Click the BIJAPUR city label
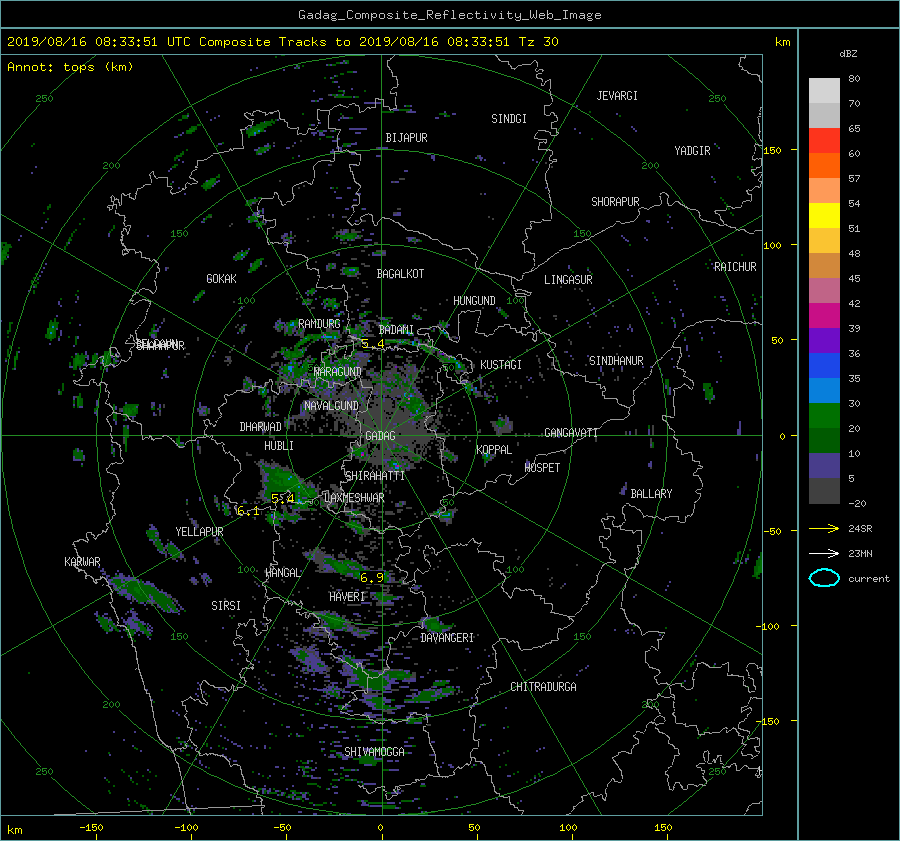 [406, 138]
